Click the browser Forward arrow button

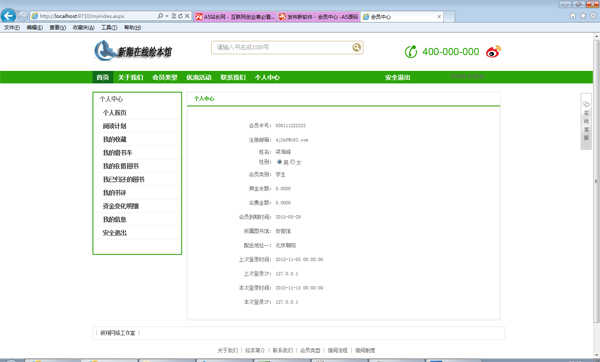[x=23, y=16]
